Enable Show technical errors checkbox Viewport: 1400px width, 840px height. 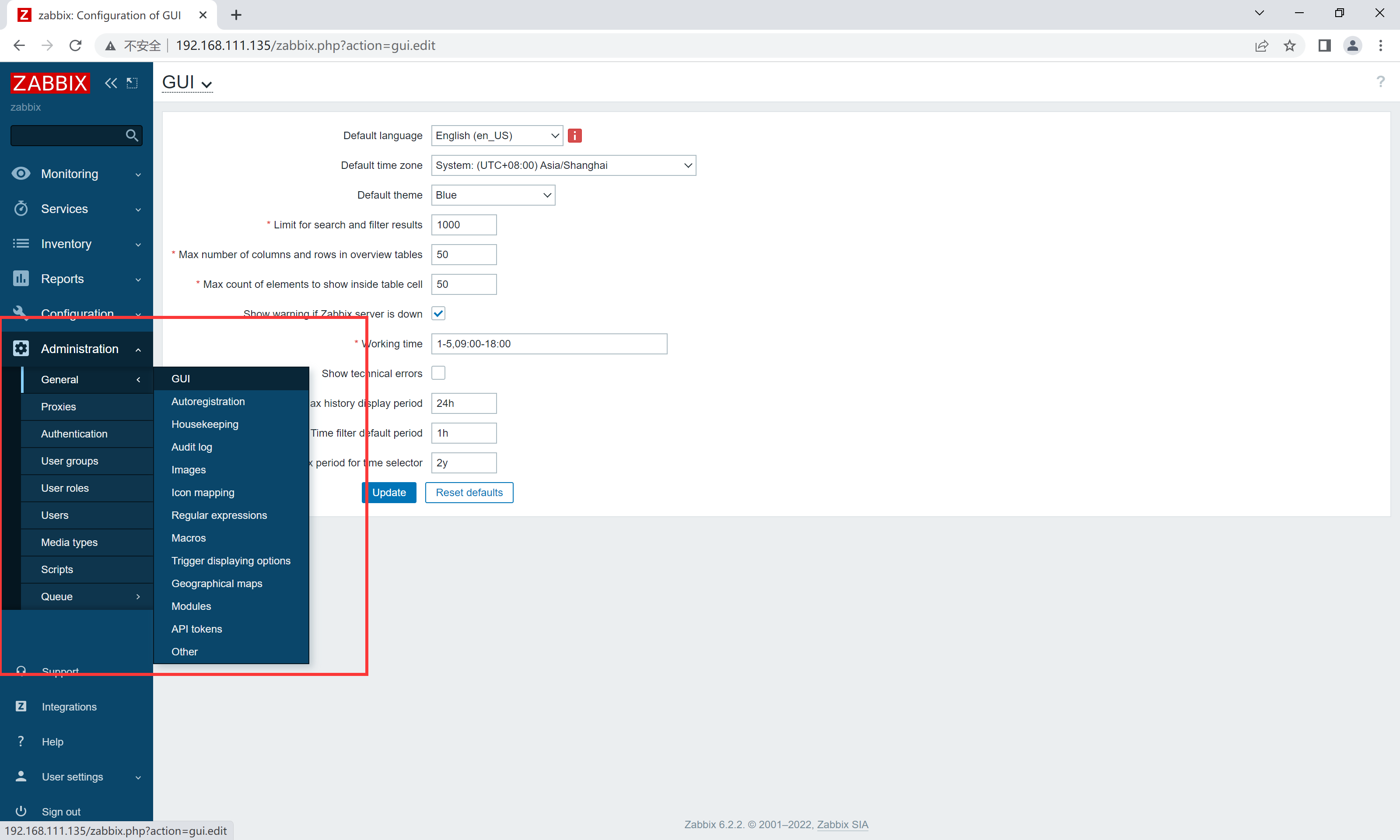[438, 373]
